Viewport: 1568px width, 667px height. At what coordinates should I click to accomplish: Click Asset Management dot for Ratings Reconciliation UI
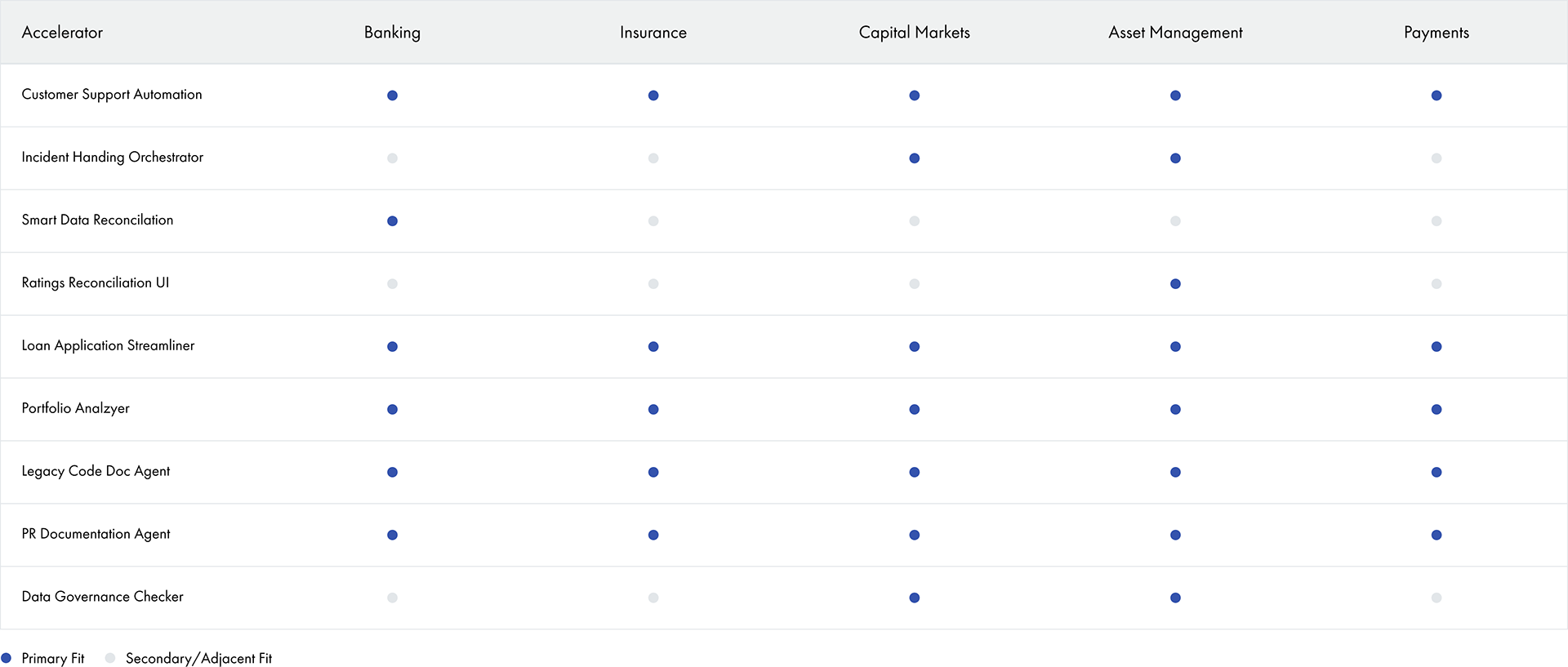1175,284
